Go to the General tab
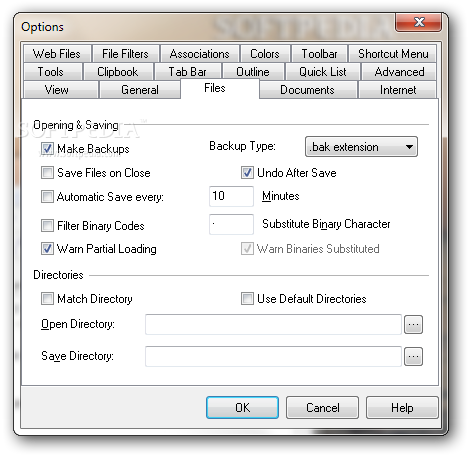Screen dimensions: 469x456 tap(140, 90)
